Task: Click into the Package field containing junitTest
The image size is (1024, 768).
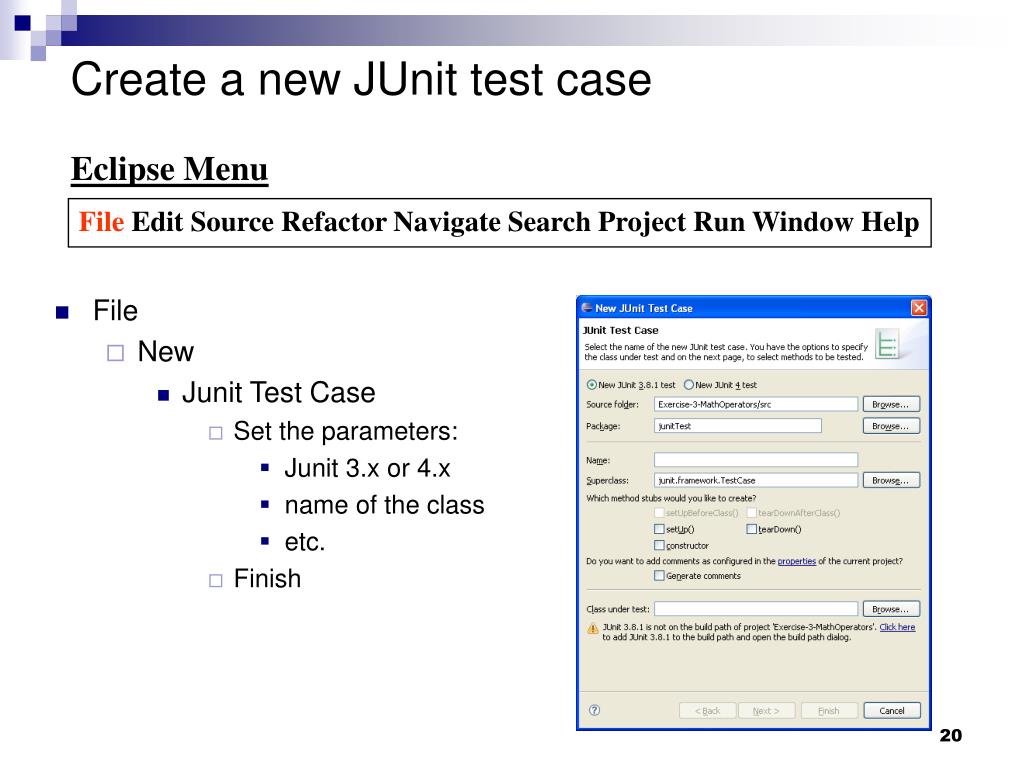Action: [x=737, y=426]
